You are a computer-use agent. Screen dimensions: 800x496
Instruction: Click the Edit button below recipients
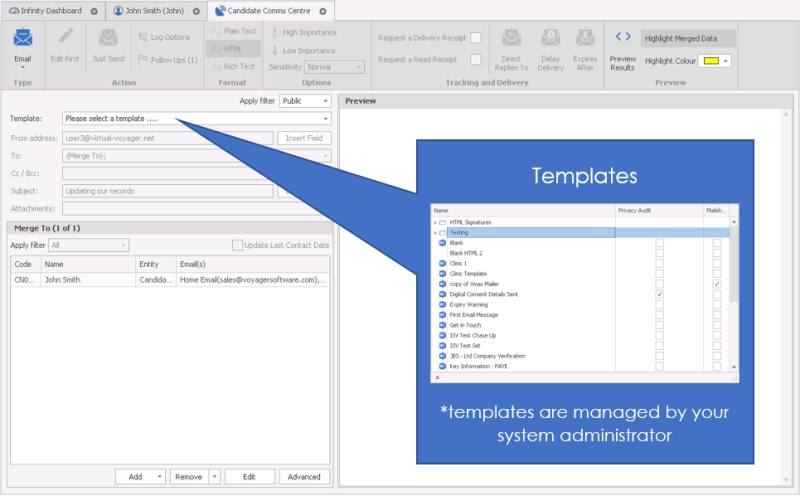click(x=249, y=477)
